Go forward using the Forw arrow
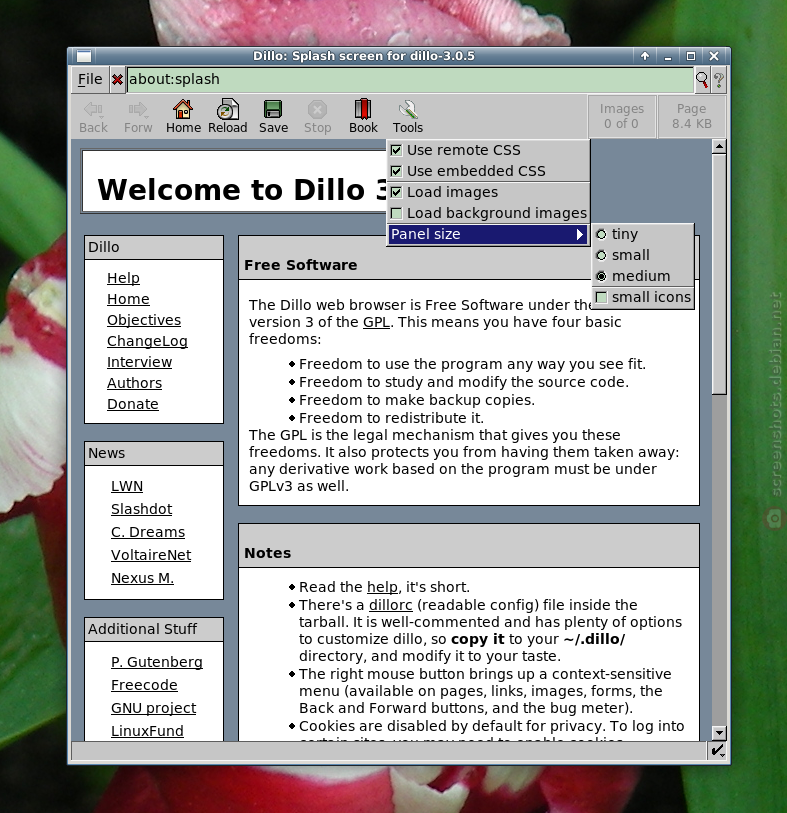The width and height of the screenshot is (787, 813). coord(138,116)
